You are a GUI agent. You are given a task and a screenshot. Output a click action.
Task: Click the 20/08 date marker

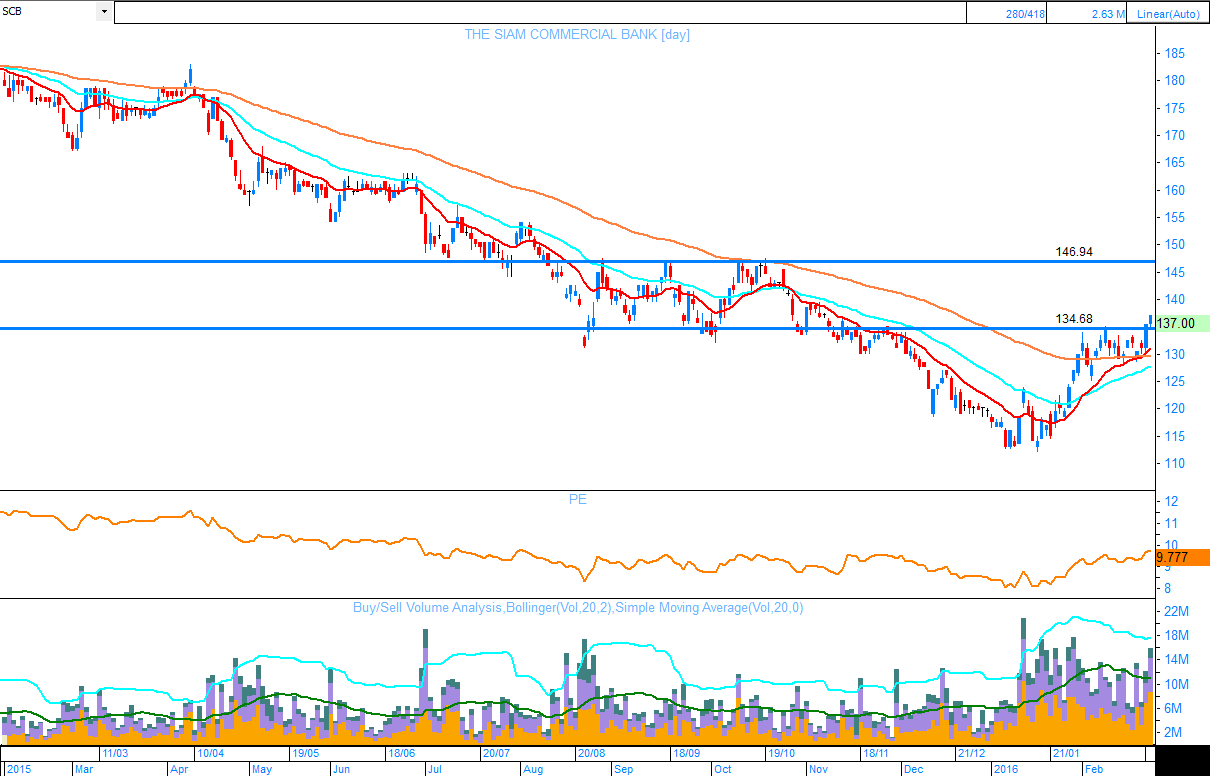[x=591, y=753]
